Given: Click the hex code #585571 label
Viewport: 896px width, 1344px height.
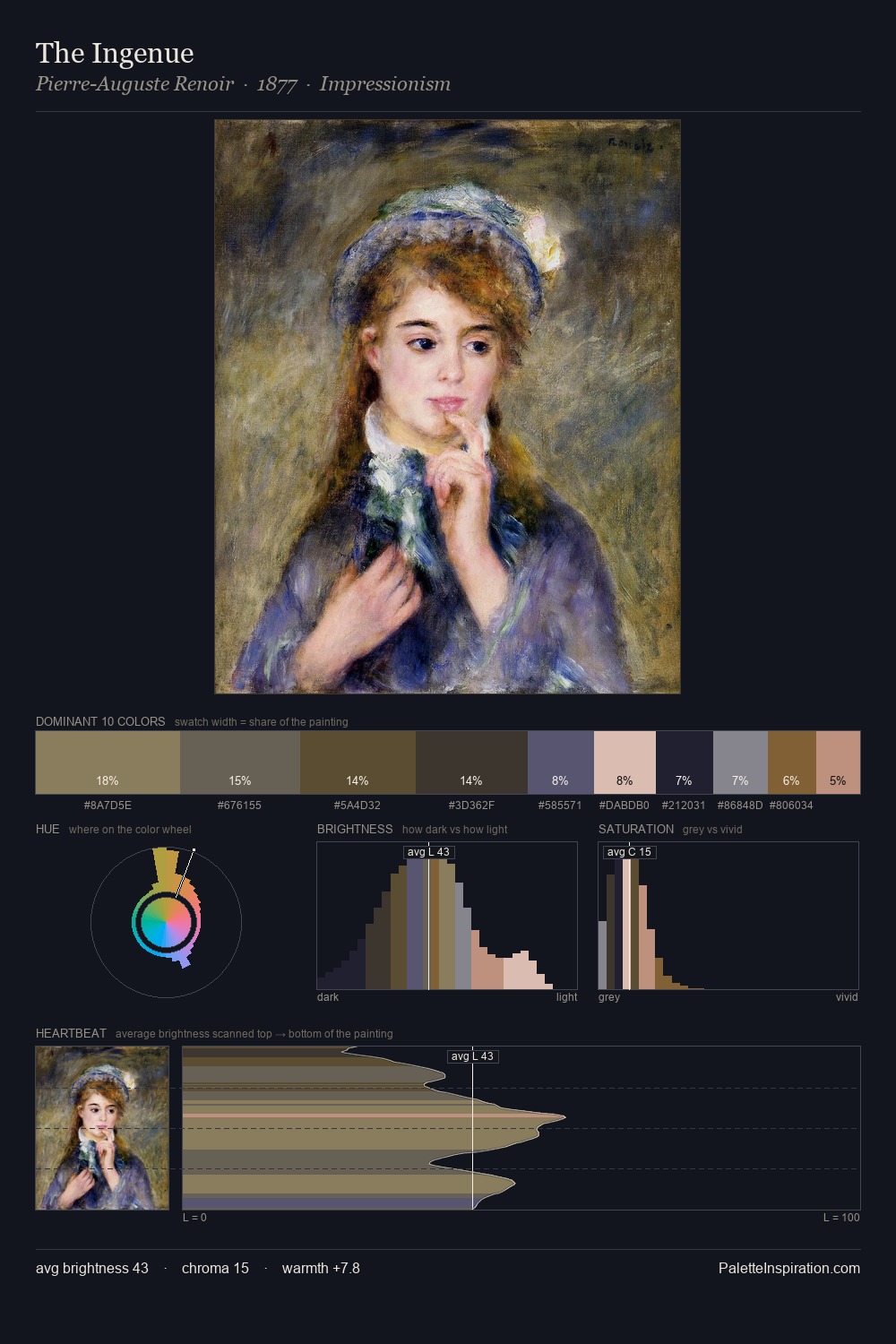Looking at the screenshot, I should pyautogui.click(x=560, y=806).
